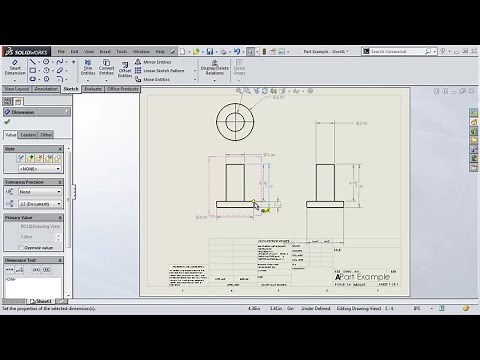Screen dimensions: 480x360
Task: Click the Save icon in title toolbar
Action: tap(210, 51)
